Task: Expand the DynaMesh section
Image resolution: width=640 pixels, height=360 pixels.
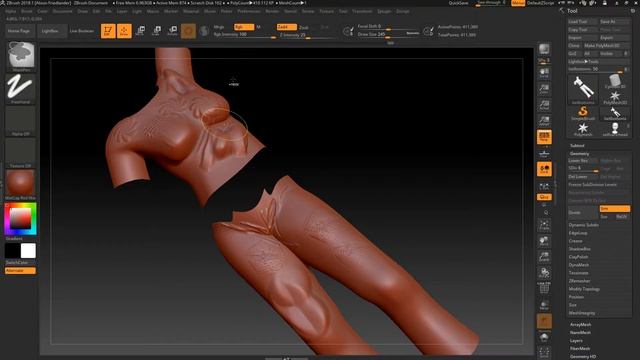Action: click(579, 265)
